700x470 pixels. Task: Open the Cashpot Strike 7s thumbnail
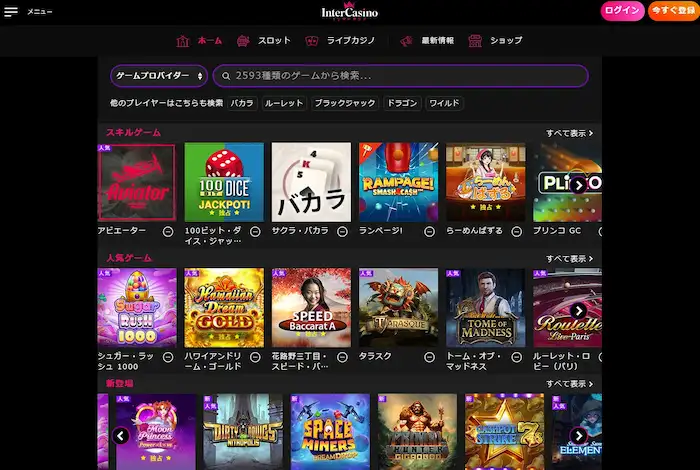[504, 432]
